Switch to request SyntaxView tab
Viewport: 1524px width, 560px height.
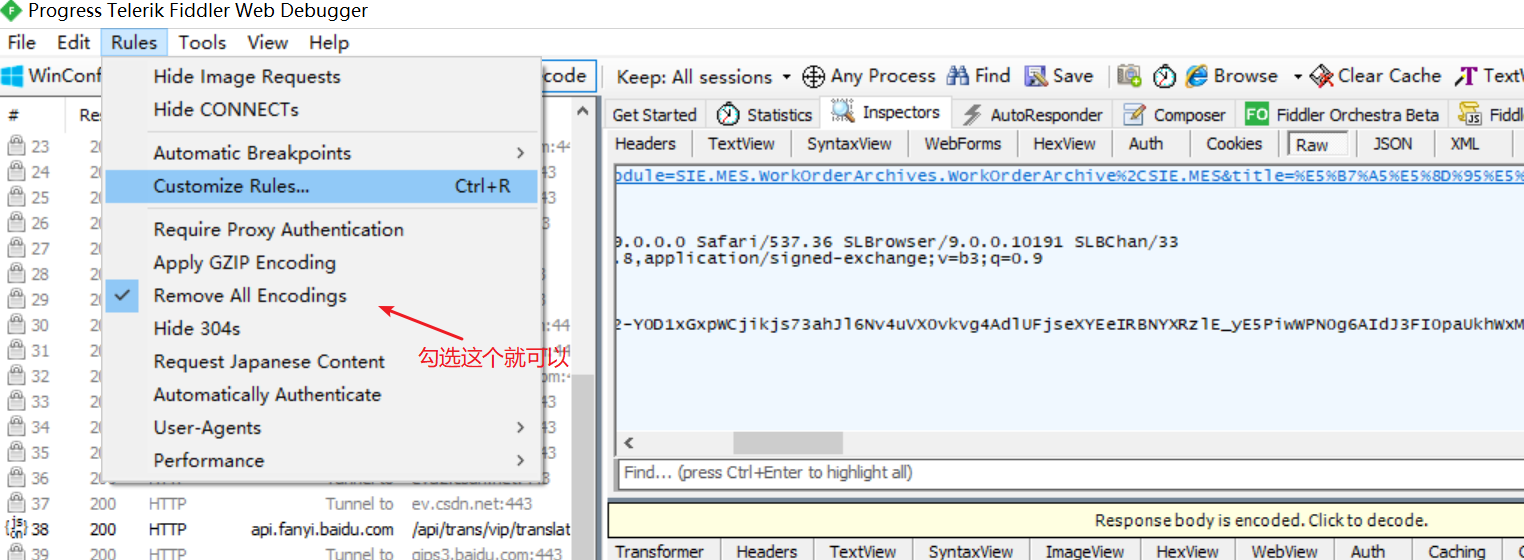tap(849, 143)
